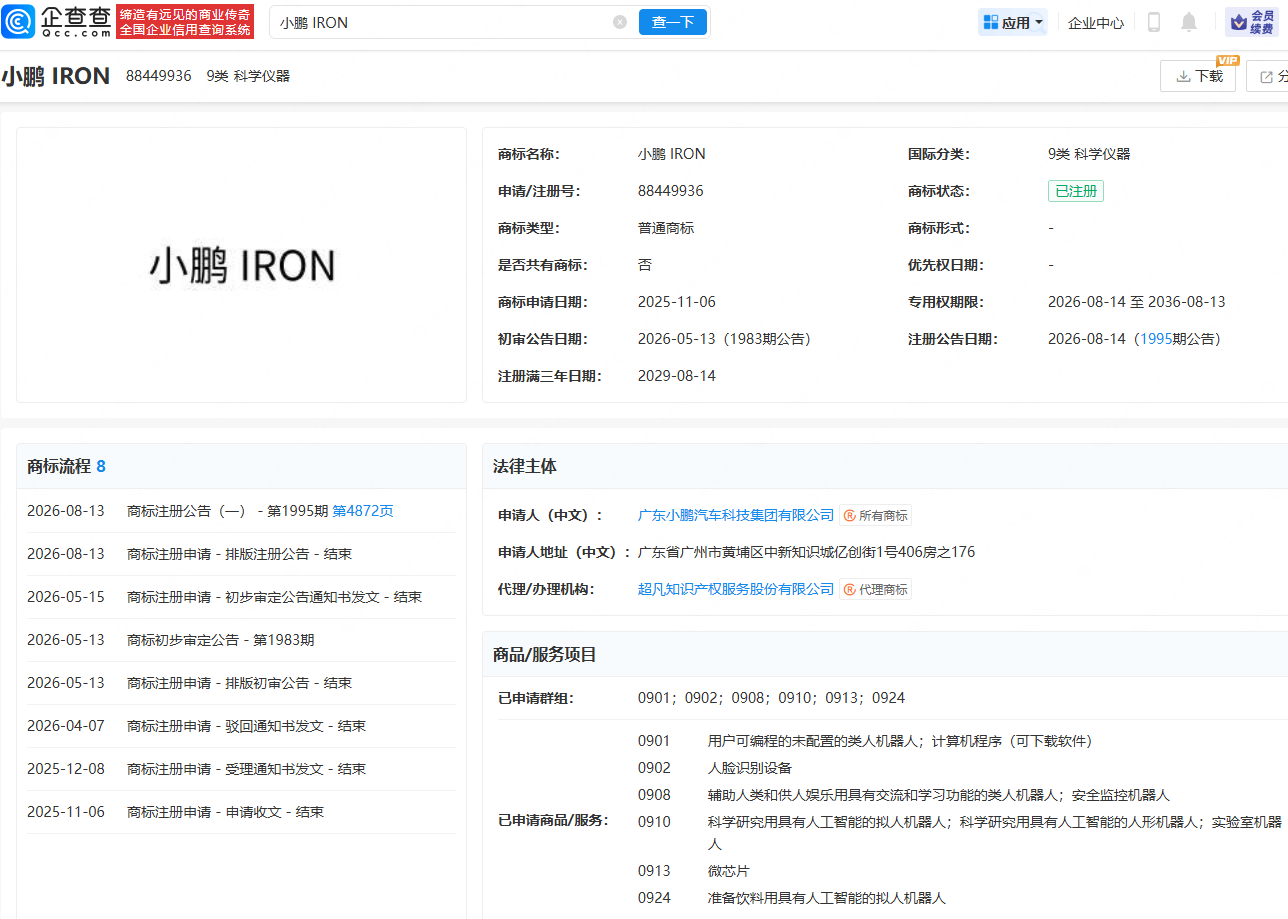The height and width of the screenshot is (919, 1288).
Task: Click the 代理商标 badge next to agency
Action: pos(876,590)
